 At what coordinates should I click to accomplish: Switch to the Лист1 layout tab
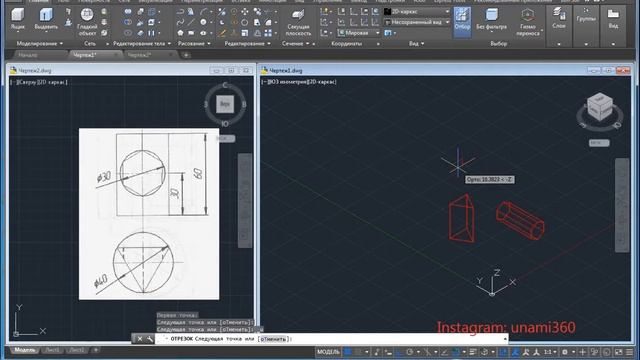[52, 350]
